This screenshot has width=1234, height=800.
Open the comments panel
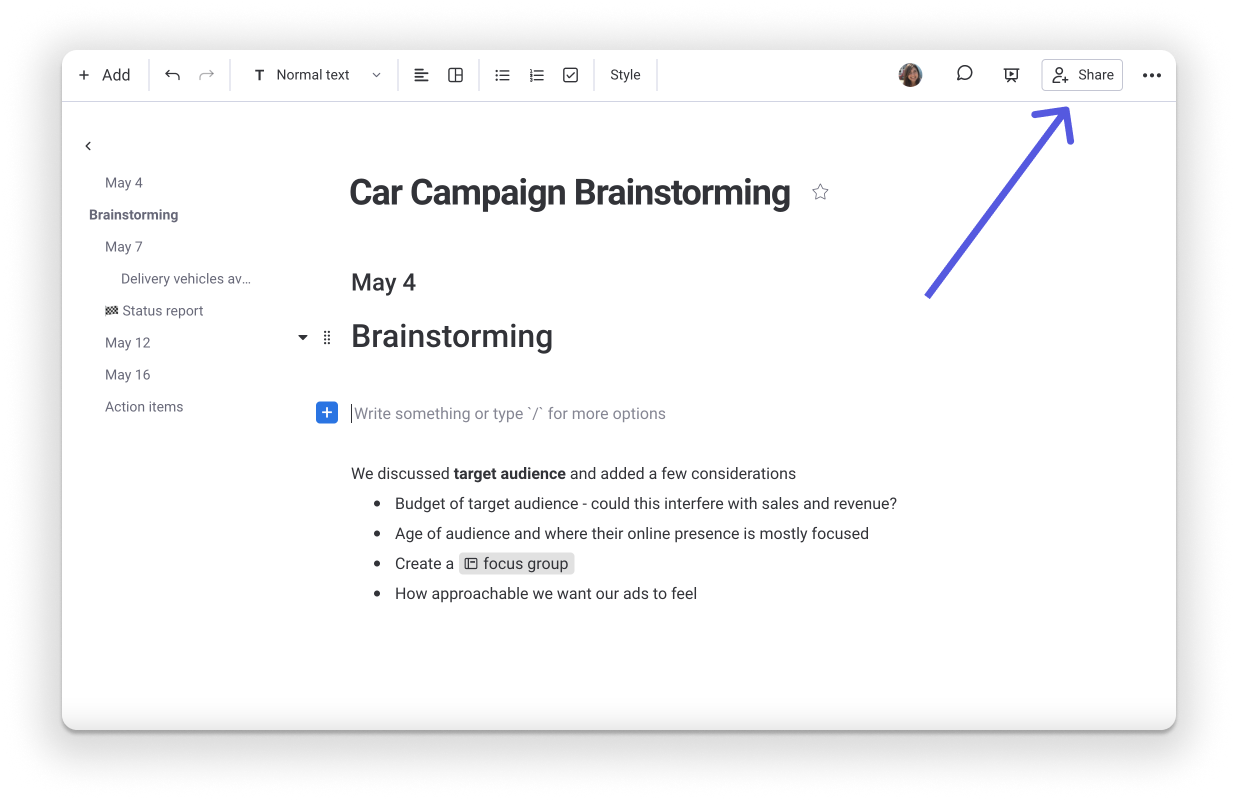tap(964, 74)
